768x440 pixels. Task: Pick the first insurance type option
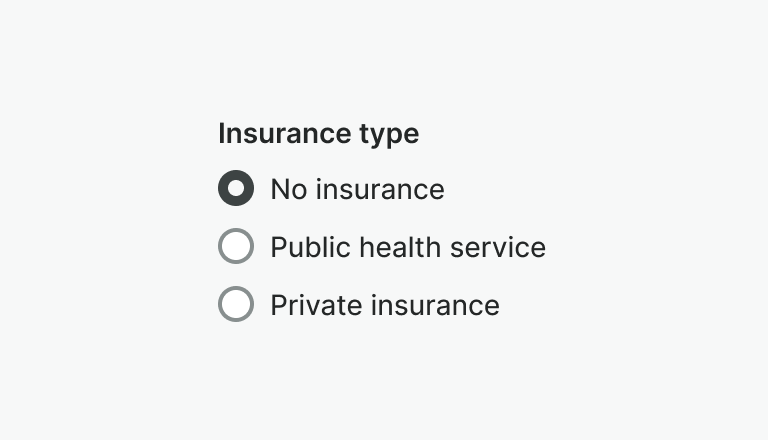(236, 189)
